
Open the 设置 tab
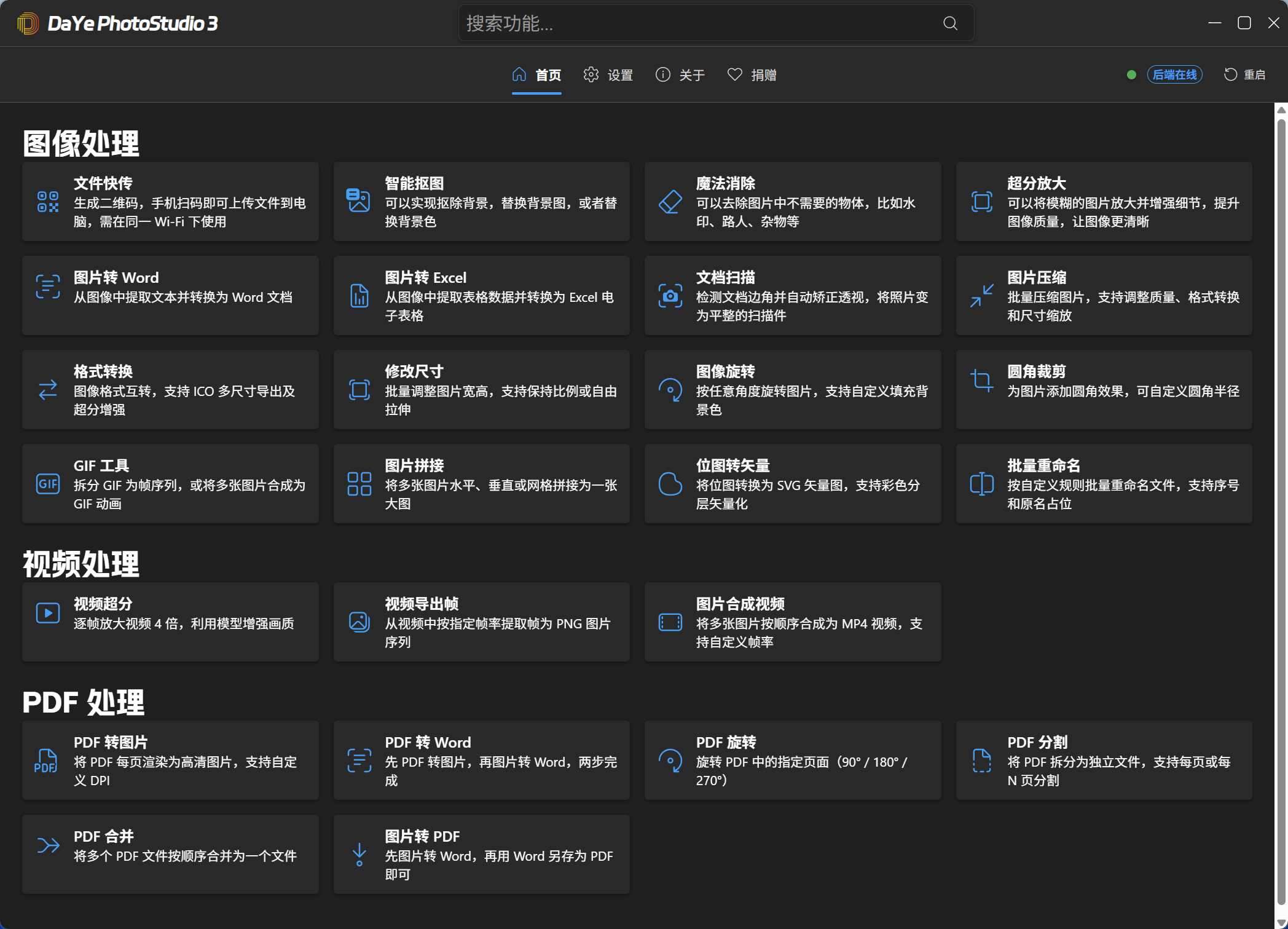click(x=608, y=75)
